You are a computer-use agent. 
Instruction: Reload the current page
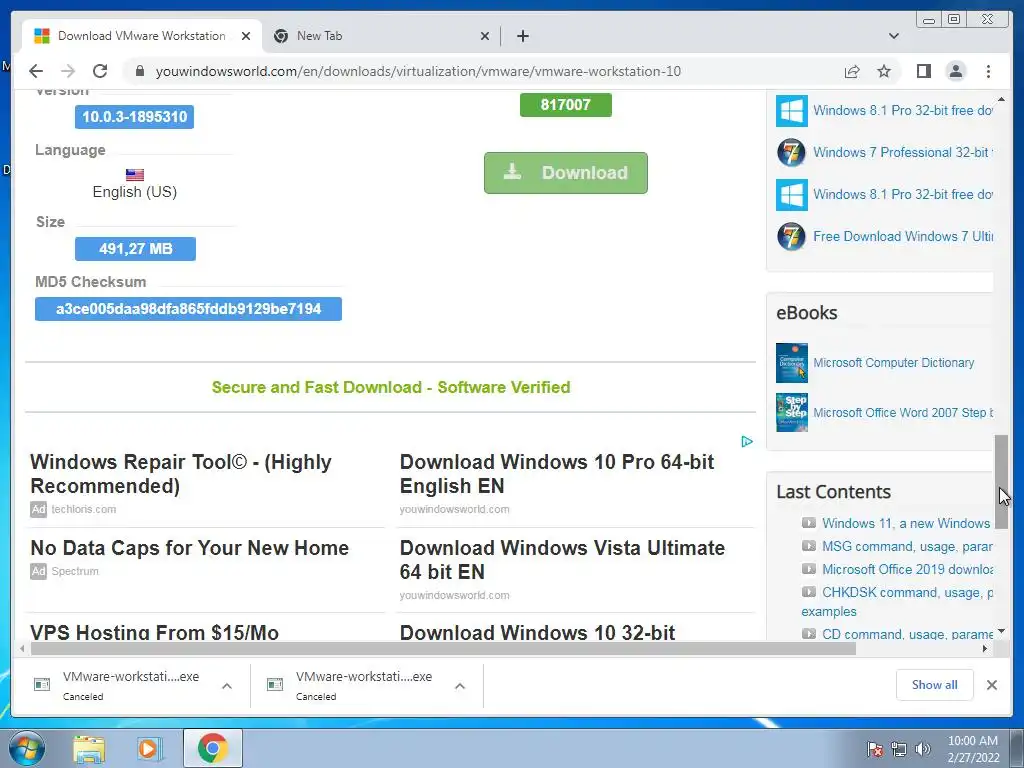[x=100, y=71]
